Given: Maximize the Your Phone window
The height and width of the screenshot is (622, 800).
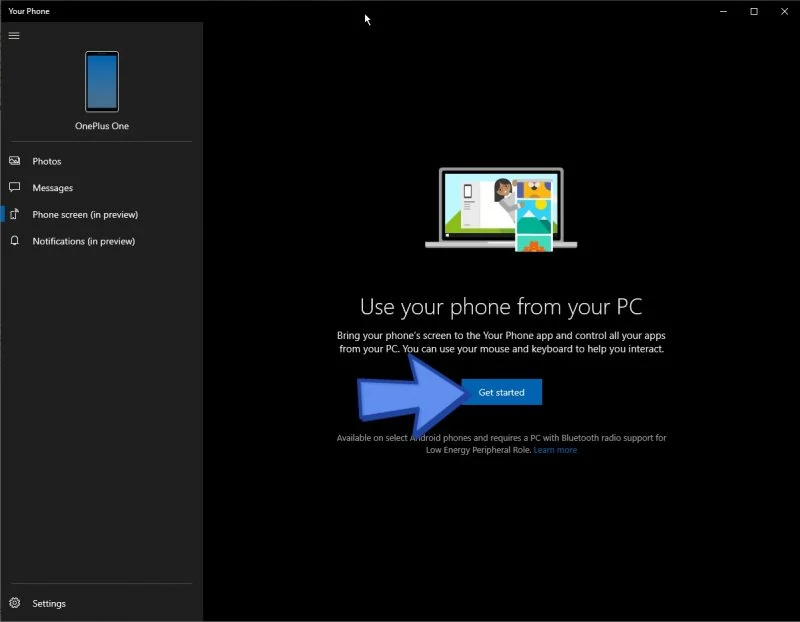Looking at the screenshot, I should point(753,11).
